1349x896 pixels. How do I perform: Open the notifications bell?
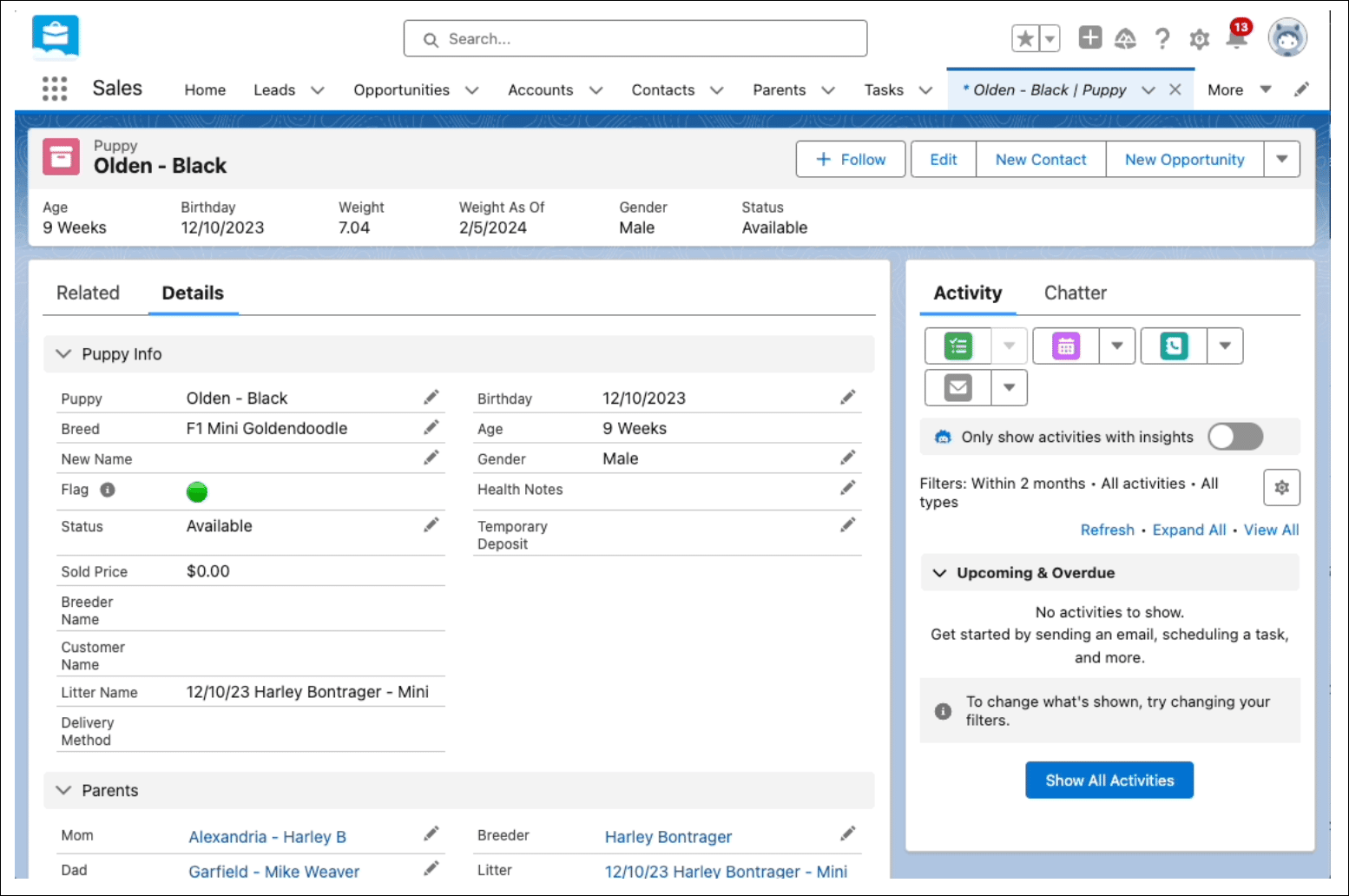point(1237,36)
